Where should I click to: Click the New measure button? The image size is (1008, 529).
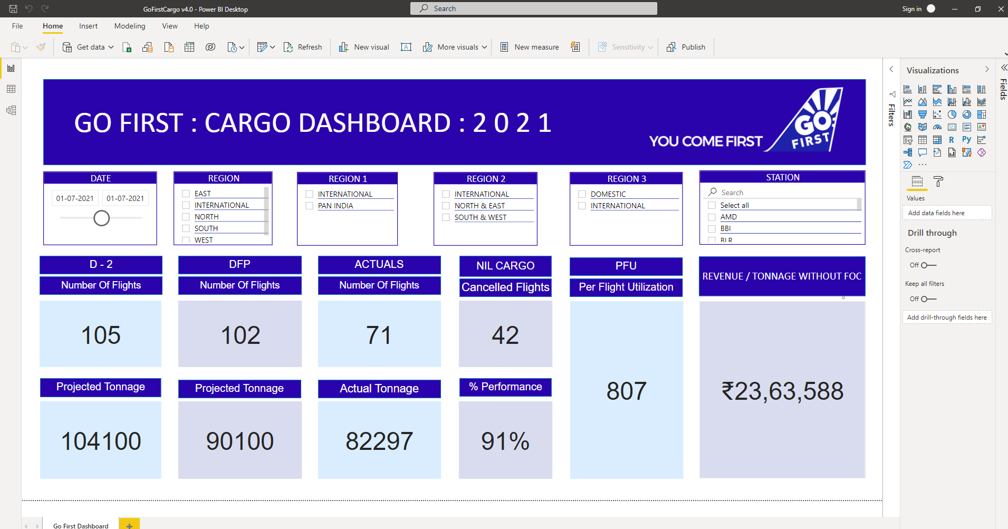pyautogui.click(x=529, y=47)
